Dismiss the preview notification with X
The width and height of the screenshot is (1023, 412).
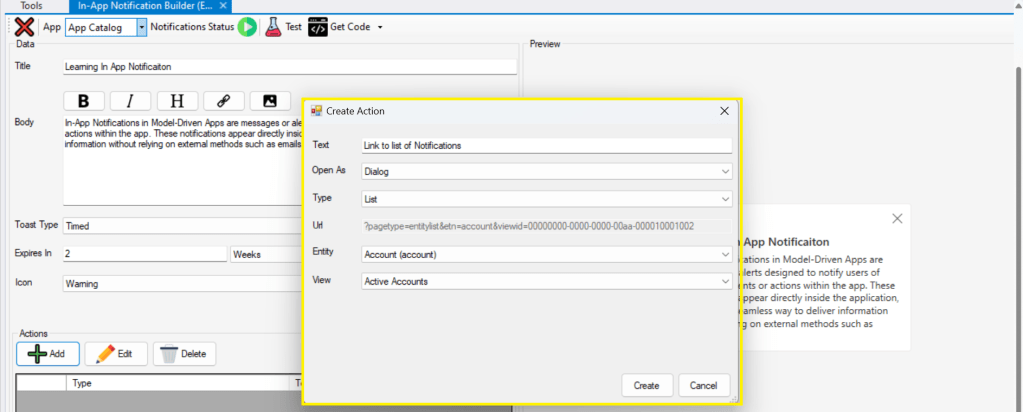click(x=897, y=218)
